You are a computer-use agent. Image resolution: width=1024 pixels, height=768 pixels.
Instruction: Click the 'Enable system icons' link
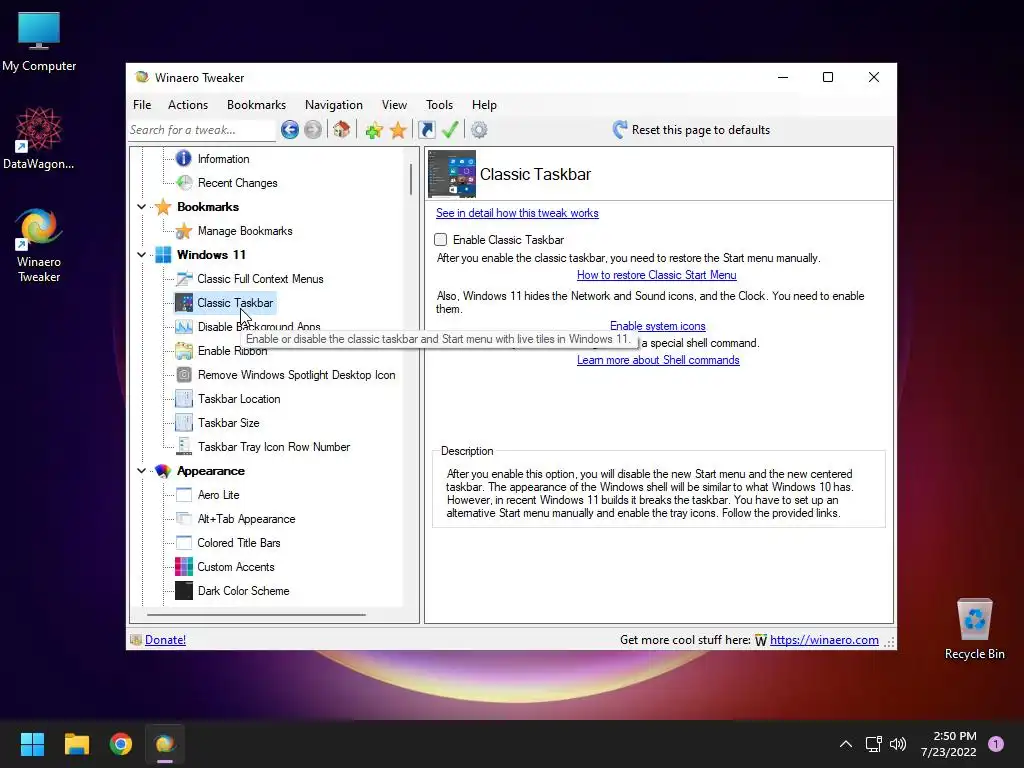658,326
